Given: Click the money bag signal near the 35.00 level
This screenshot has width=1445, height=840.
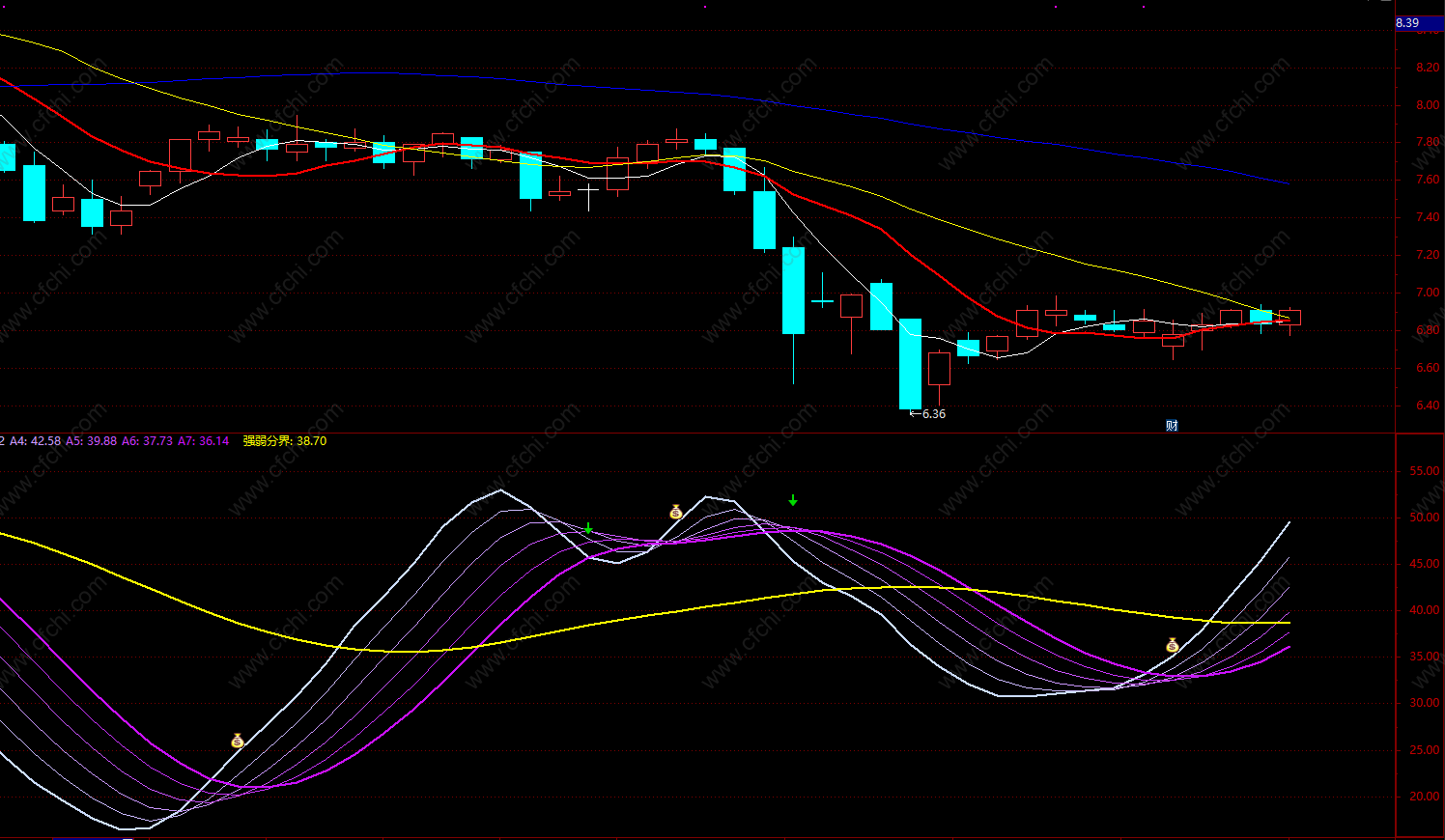Looking at the screenshot, I should tap(1172, 645).
